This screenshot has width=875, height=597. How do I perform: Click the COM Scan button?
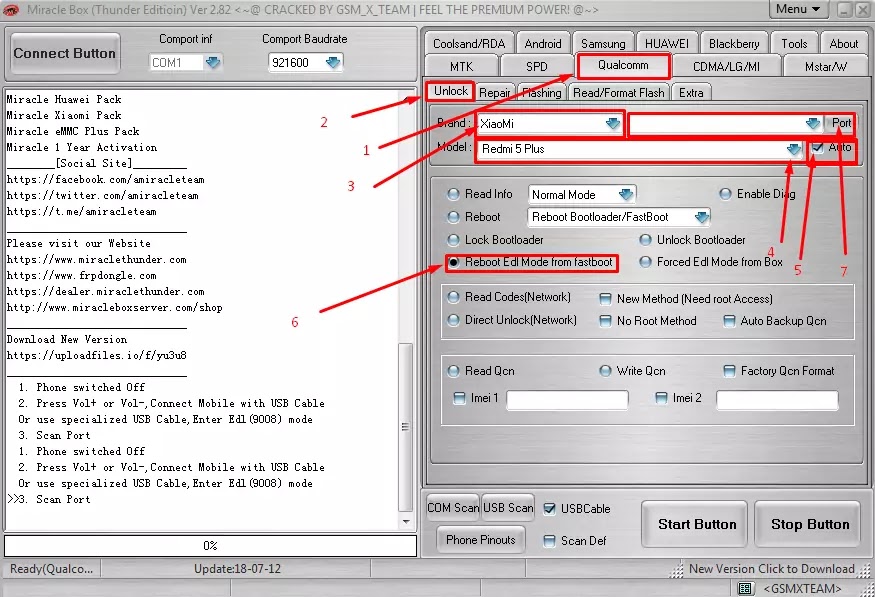click(453, 508)
